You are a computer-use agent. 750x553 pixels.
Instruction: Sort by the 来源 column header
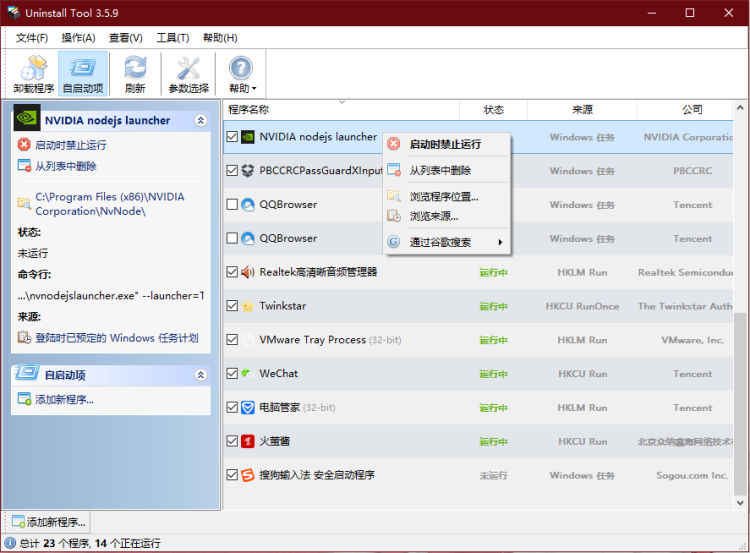pyautogui.click(x=582, y=110)
